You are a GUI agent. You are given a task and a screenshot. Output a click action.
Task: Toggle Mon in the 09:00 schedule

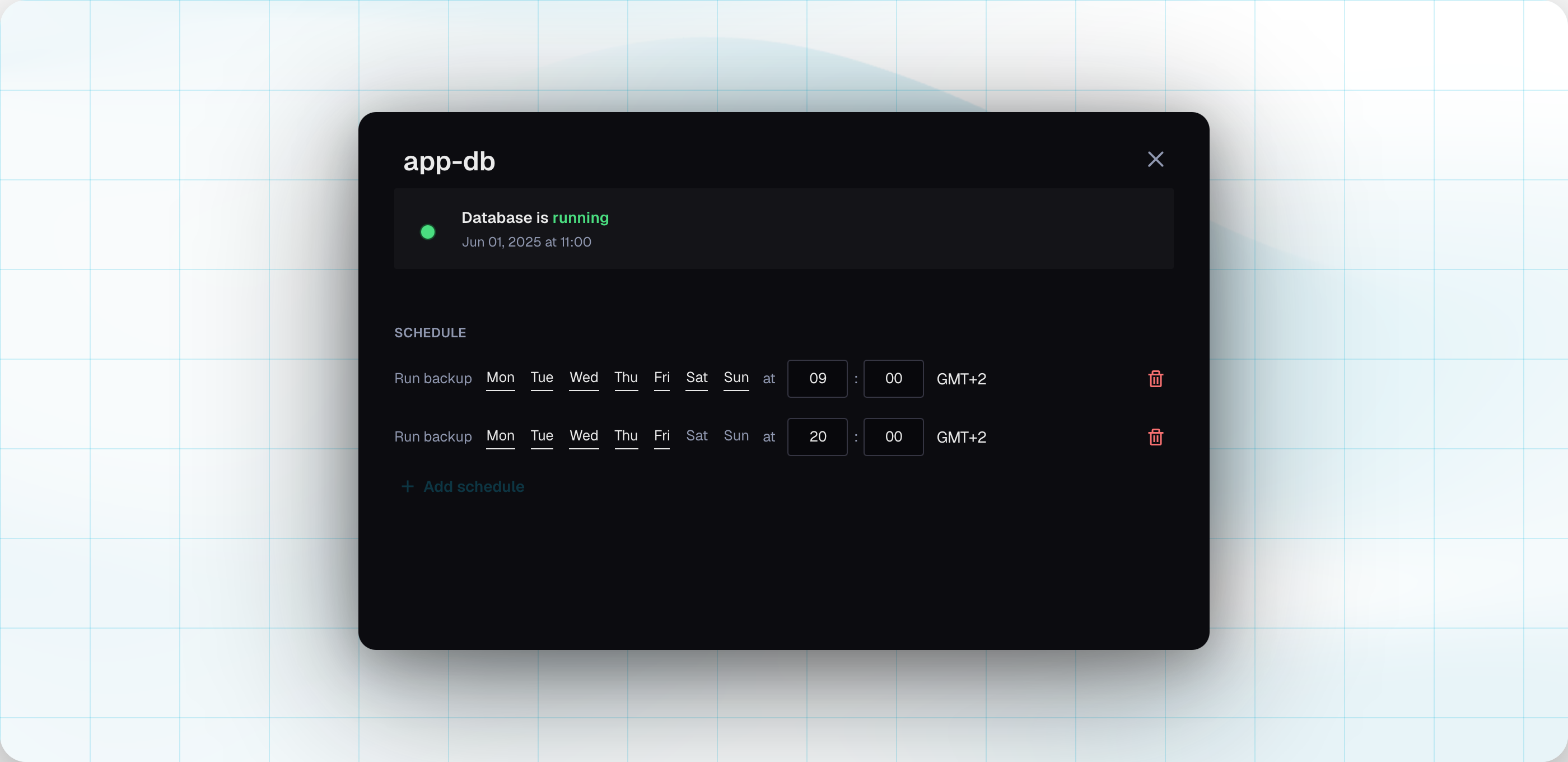(500, 378)
